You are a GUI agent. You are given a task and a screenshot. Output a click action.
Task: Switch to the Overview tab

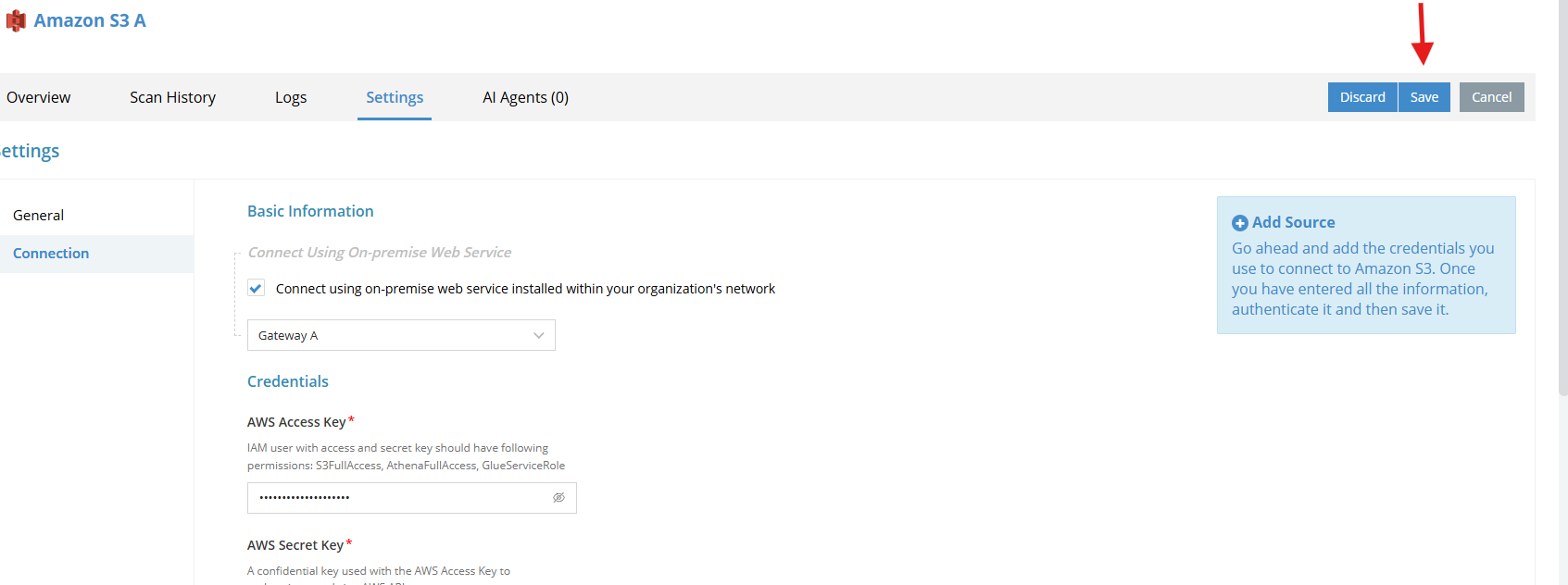pyautogui.click(x=38, y=97)
